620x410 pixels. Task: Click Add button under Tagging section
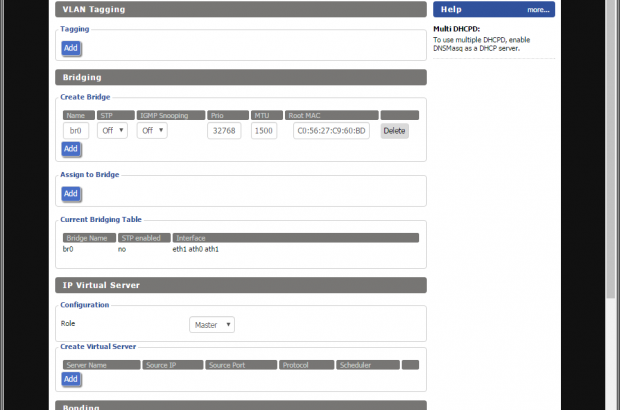(x=70, y=48)
